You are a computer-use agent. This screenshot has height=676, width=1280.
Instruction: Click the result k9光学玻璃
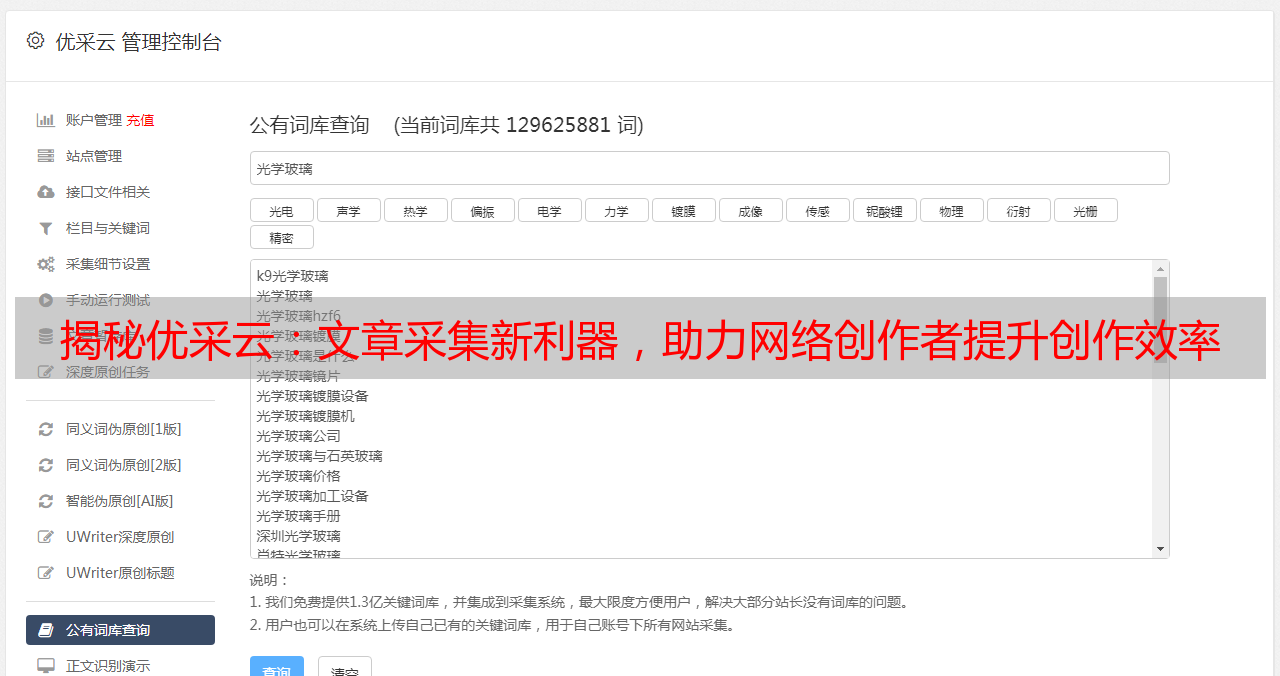[x=292, y=276]
